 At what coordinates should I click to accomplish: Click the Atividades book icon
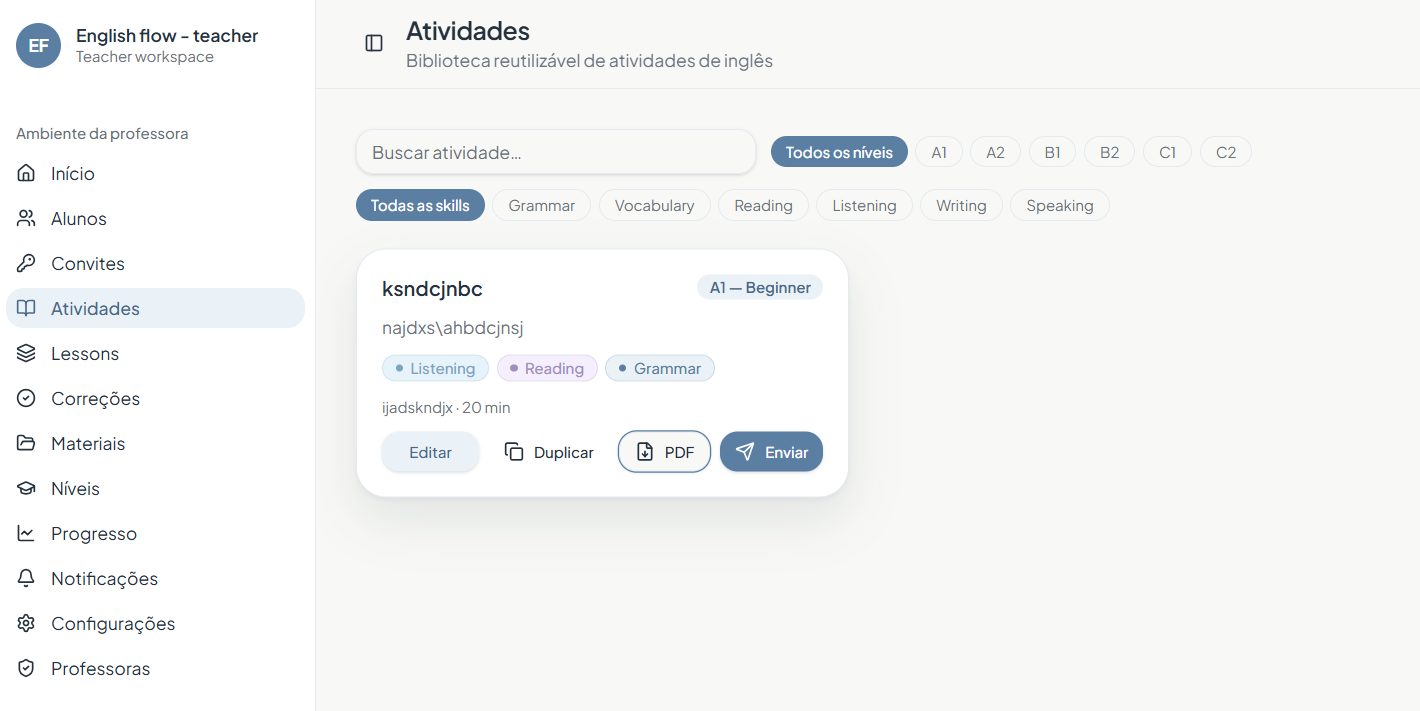tap(26, 308)
